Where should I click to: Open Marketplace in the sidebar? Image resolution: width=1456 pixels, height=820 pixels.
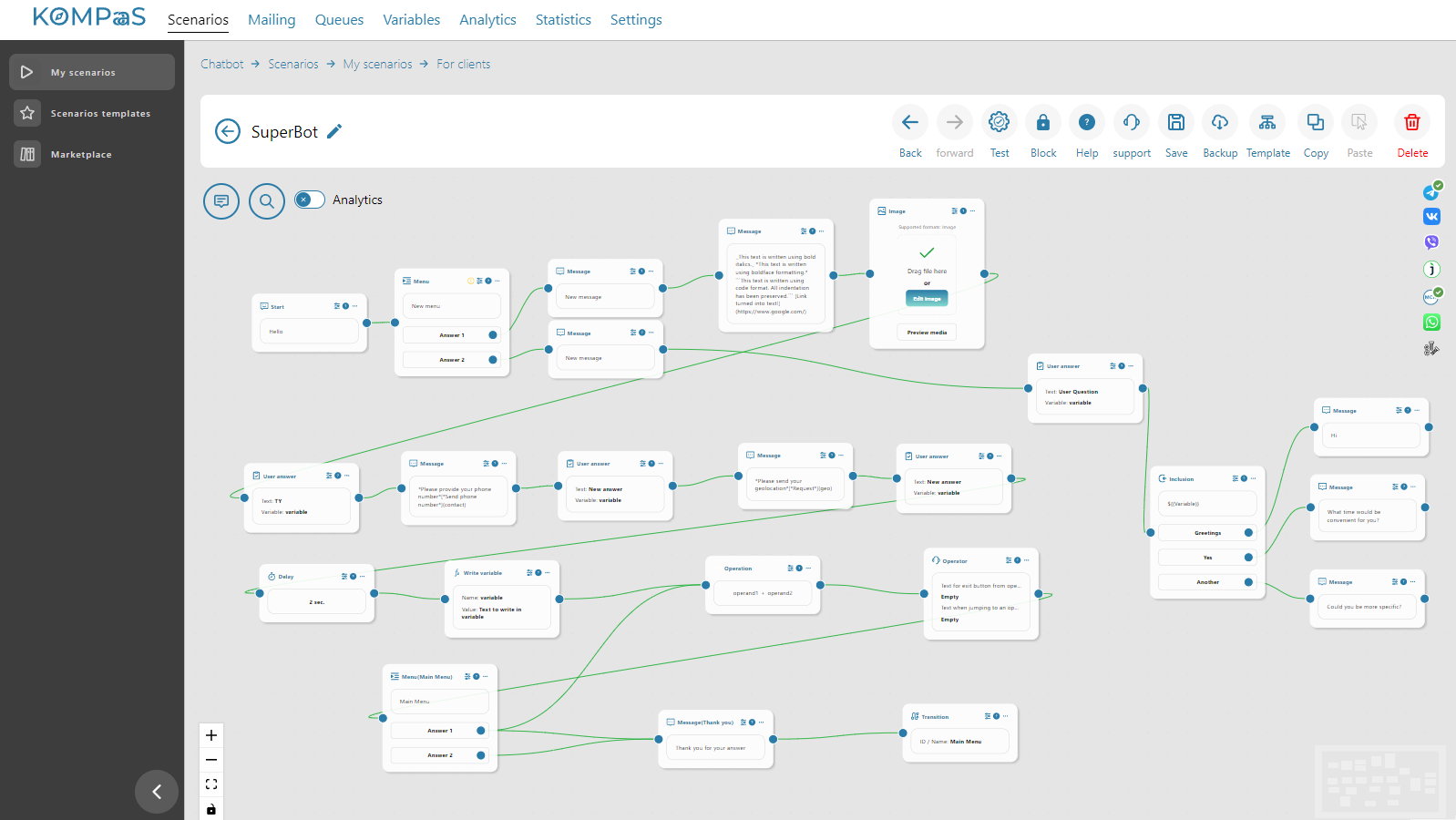pos(92,154)
